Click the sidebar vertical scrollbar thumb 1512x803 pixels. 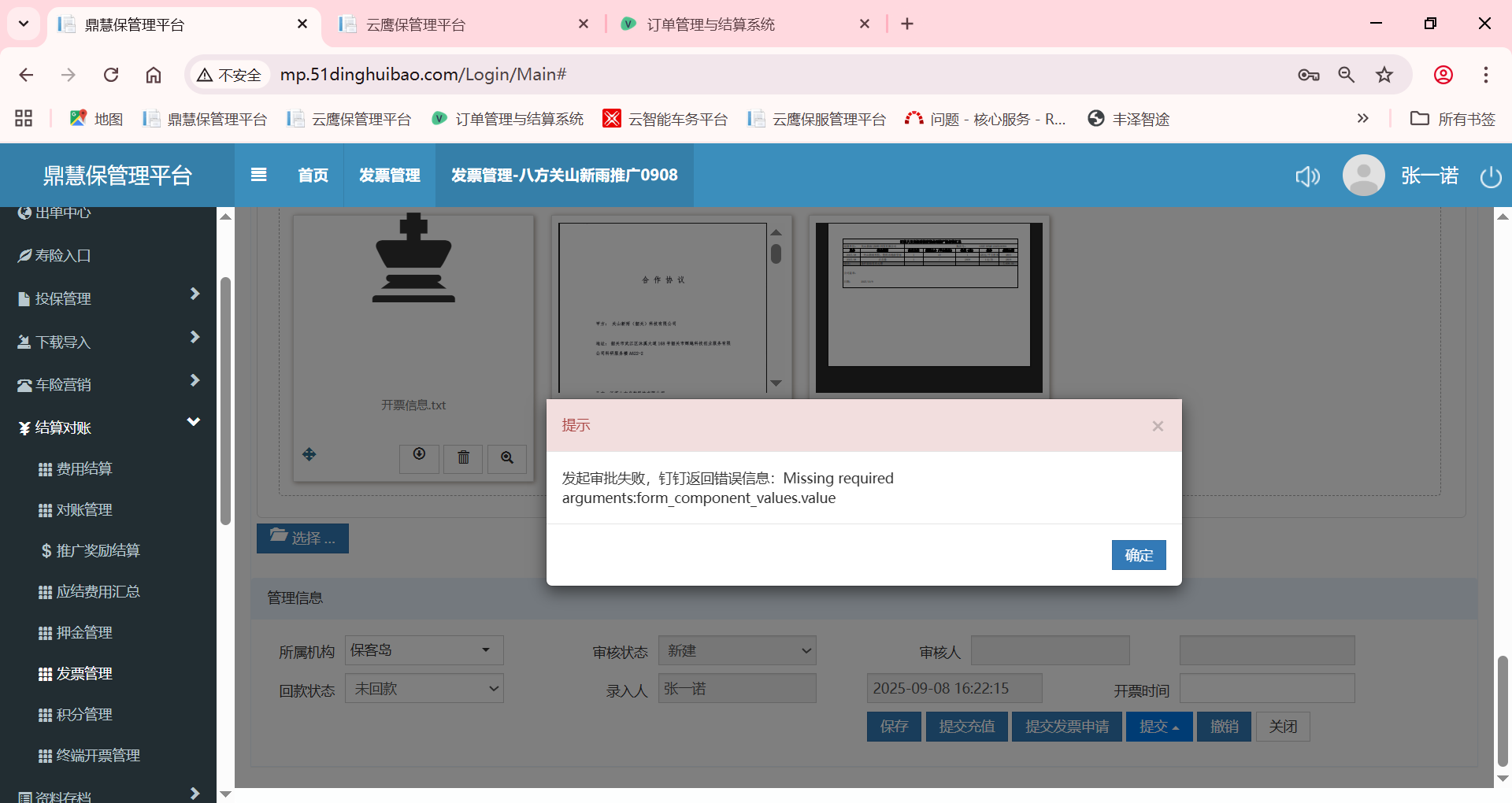(225, 400)
